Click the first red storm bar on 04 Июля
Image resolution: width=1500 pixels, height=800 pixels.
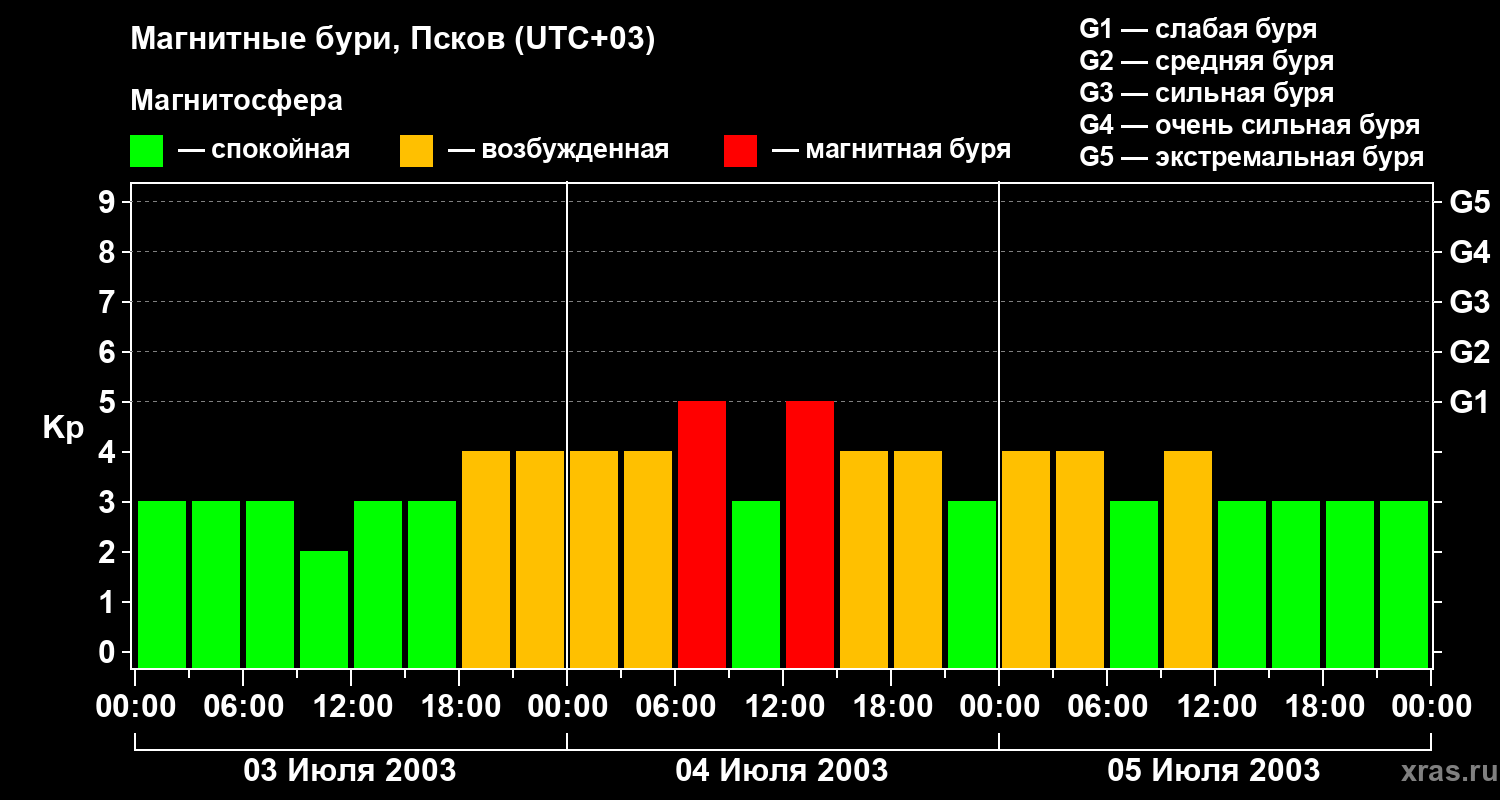coord(702,534)
